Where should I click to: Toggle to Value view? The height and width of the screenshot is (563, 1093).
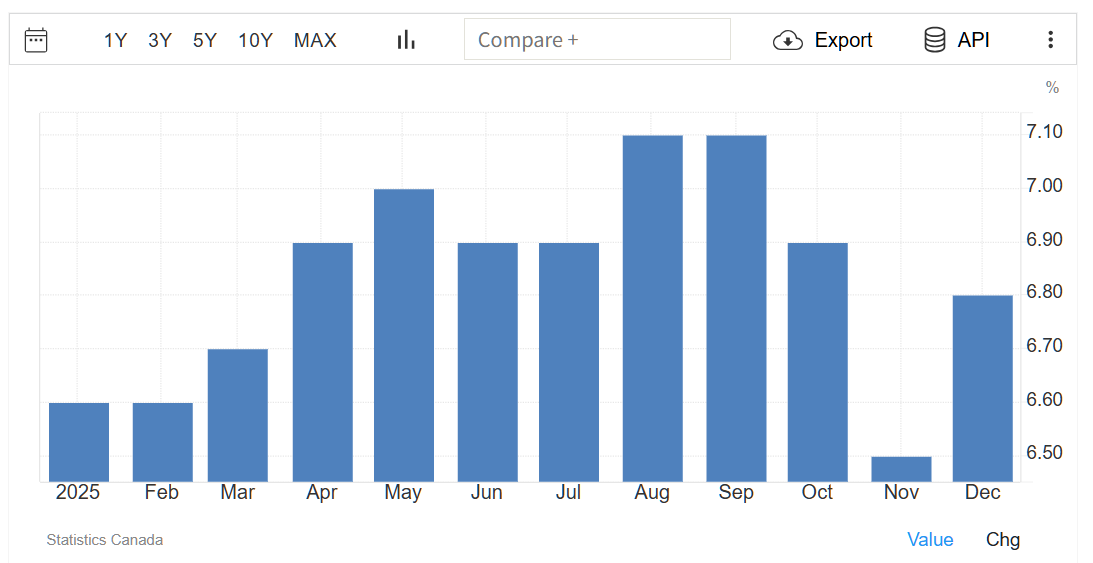point(930,540)
